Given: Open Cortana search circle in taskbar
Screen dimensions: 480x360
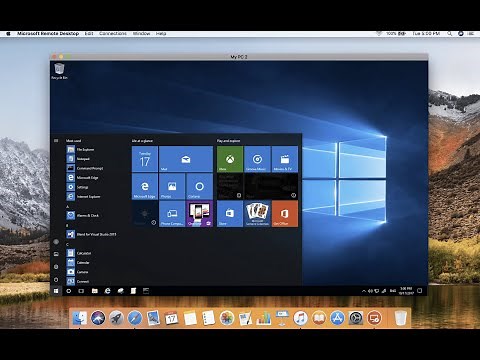Looking at the screenshot, I should 68,291.
